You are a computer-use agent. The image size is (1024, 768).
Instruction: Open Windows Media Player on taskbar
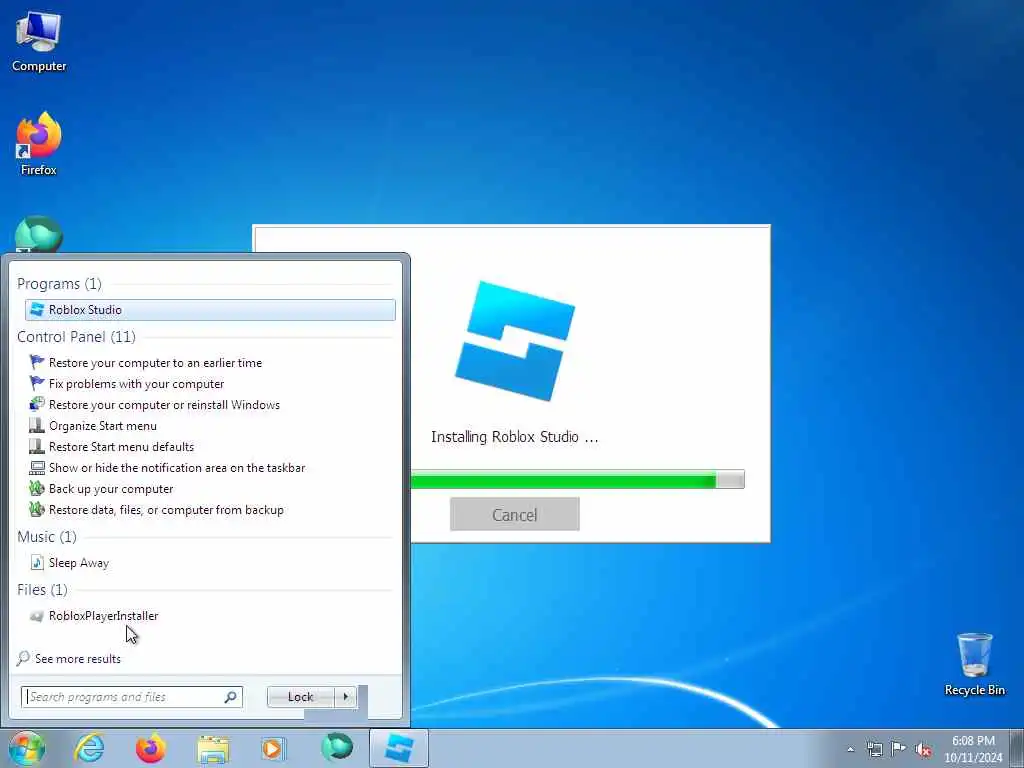click(273, 748)
